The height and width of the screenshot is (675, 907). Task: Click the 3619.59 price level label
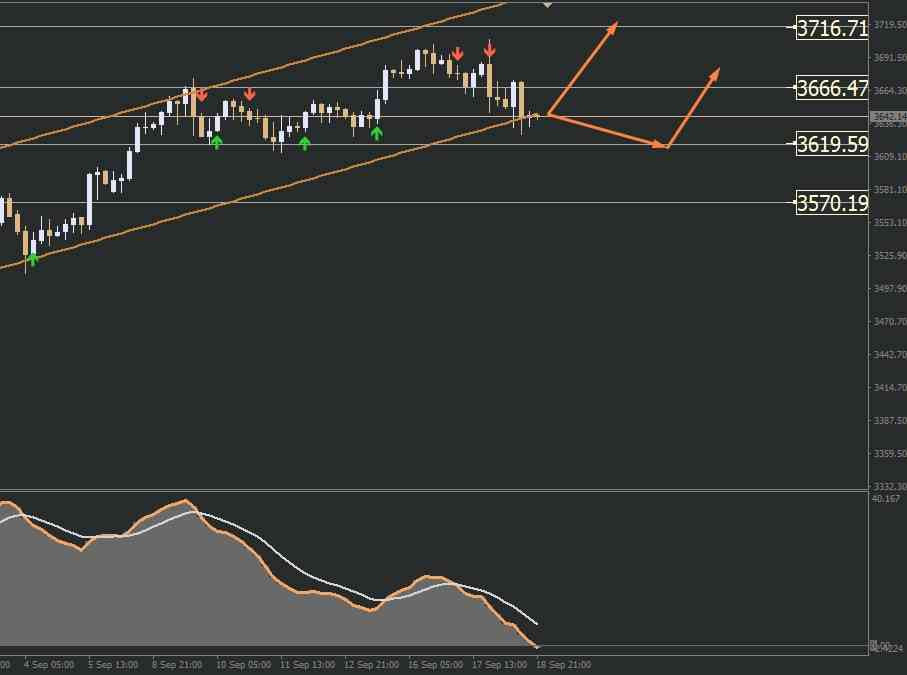click(832, 144)
